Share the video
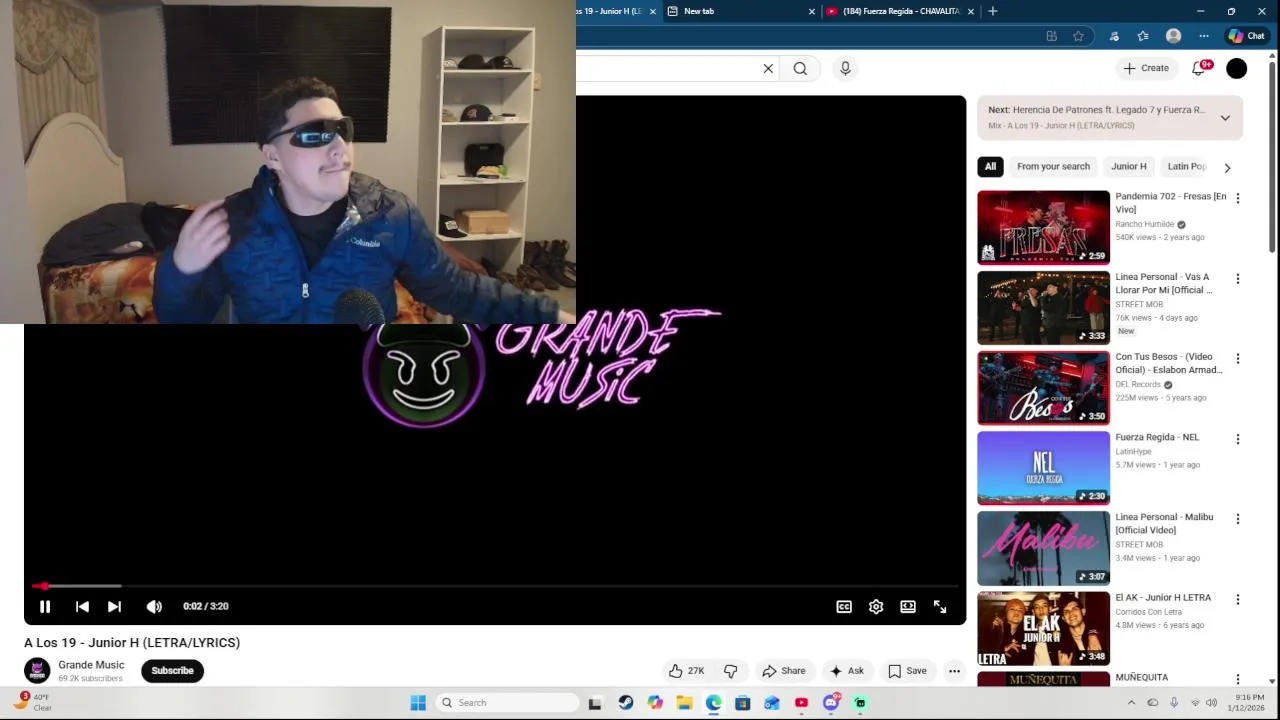1280x720 pixels. (x=784, y=671)
